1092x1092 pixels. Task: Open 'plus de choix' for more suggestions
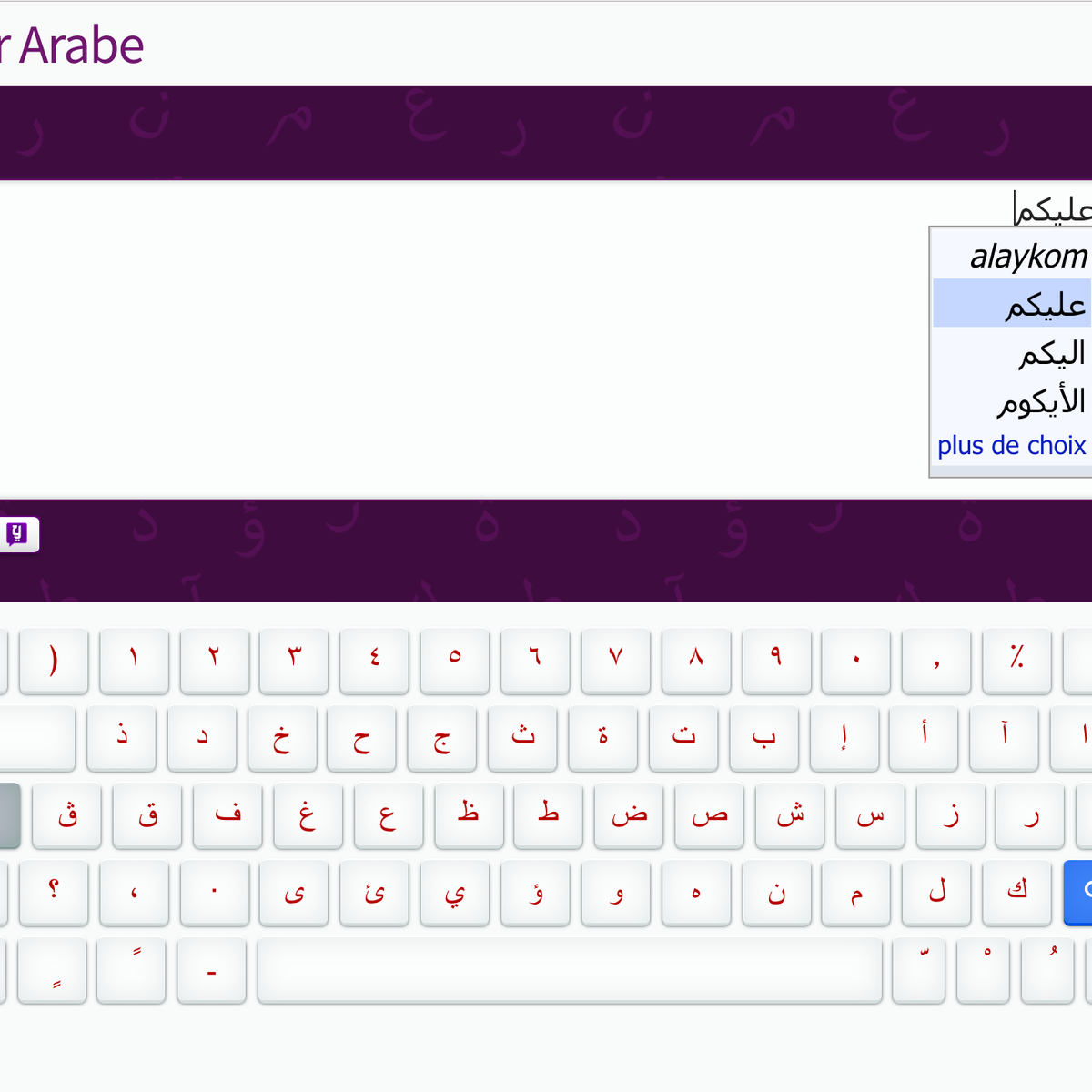1011,445
